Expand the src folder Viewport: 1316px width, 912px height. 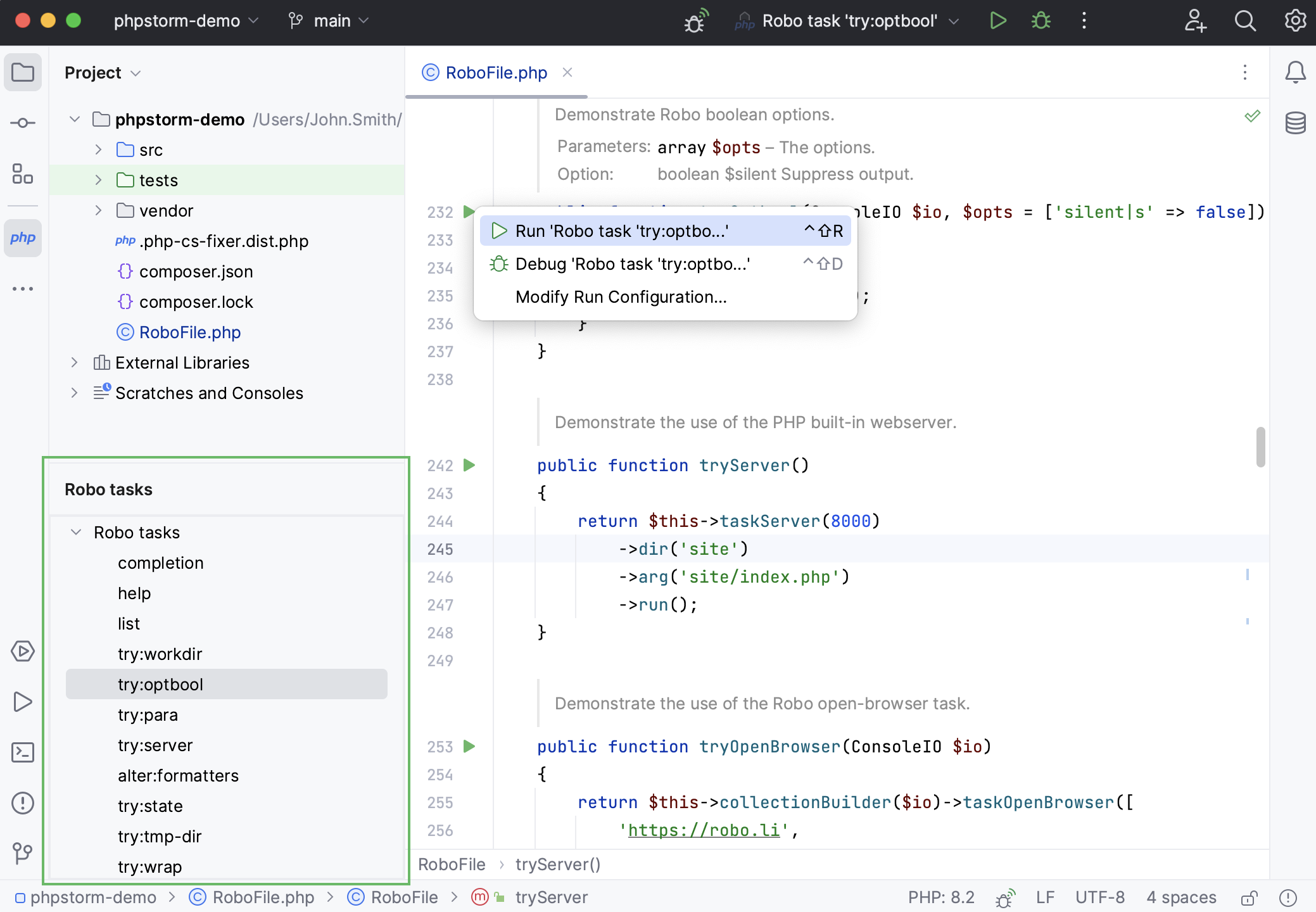(x=98, y=149)
